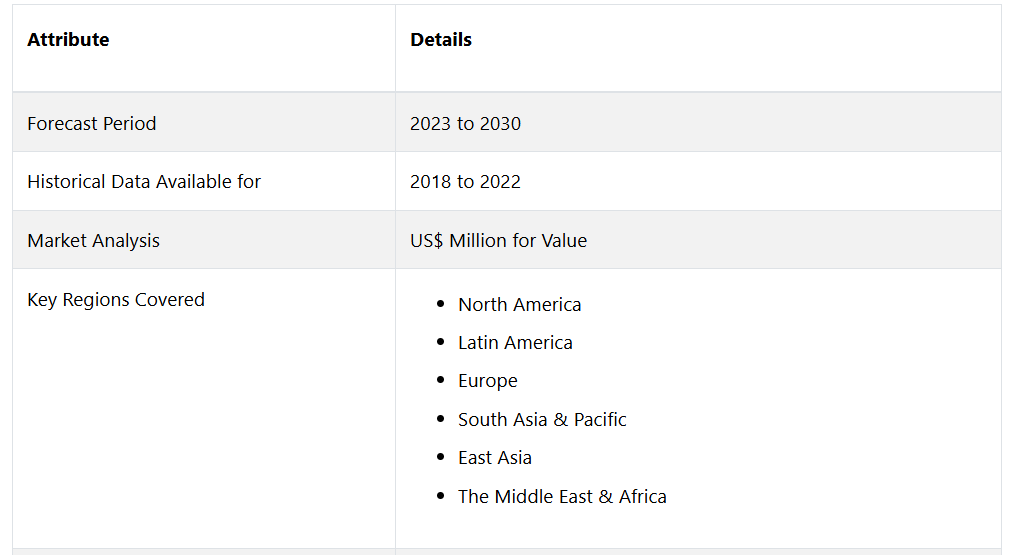1013x555 pixels.
Task: Click the Details column header
Action: pos(441,40)
